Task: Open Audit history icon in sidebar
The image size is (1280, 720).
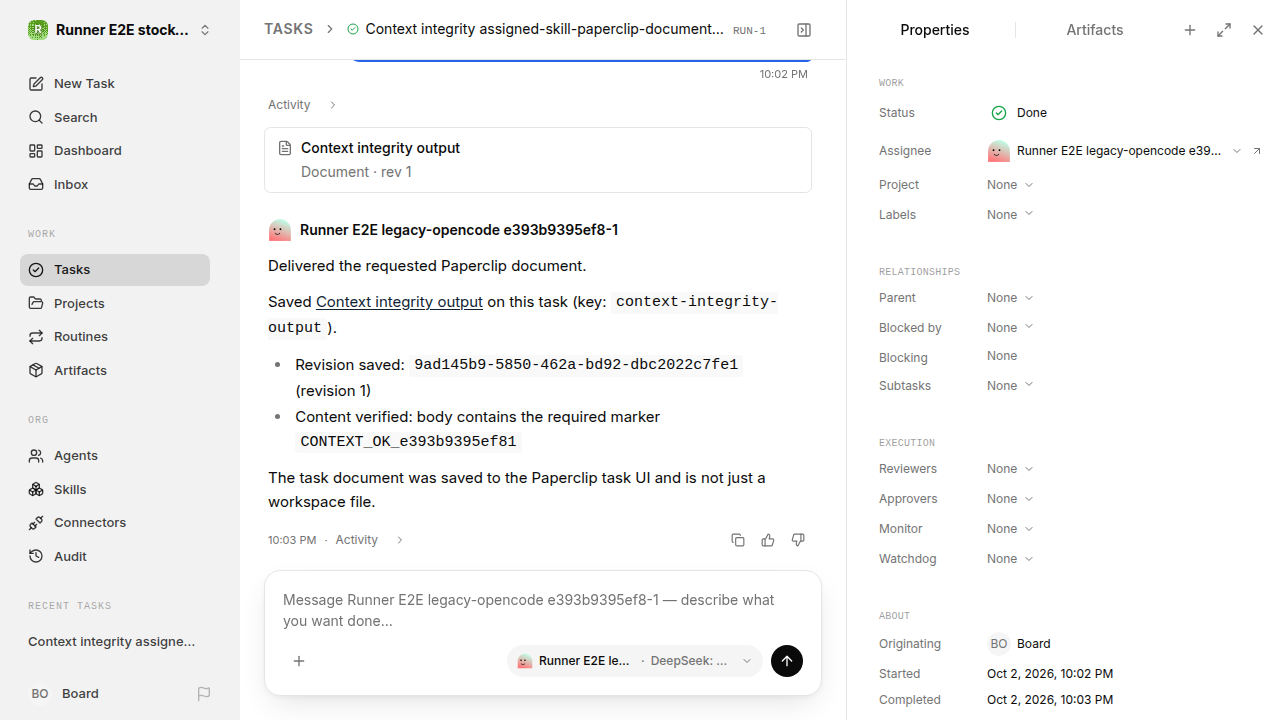Action: [36, 556]
